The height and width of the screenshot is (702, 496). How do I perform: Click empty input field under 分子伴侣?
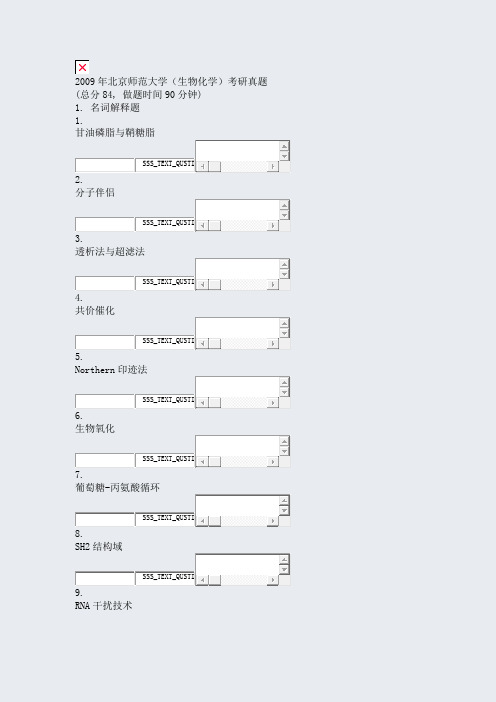point(105,224)
